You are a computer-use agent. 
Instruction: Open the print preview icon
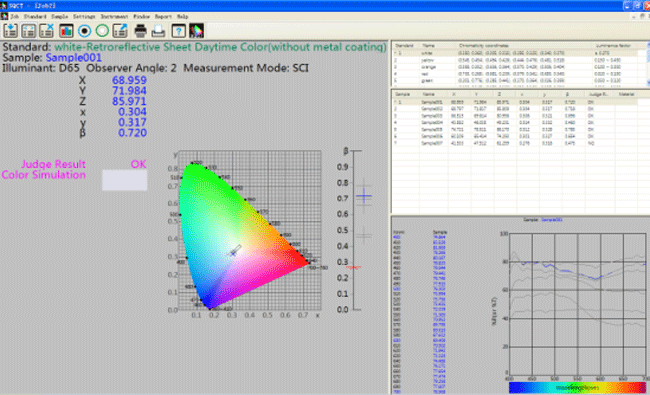(x=158, y=31)
